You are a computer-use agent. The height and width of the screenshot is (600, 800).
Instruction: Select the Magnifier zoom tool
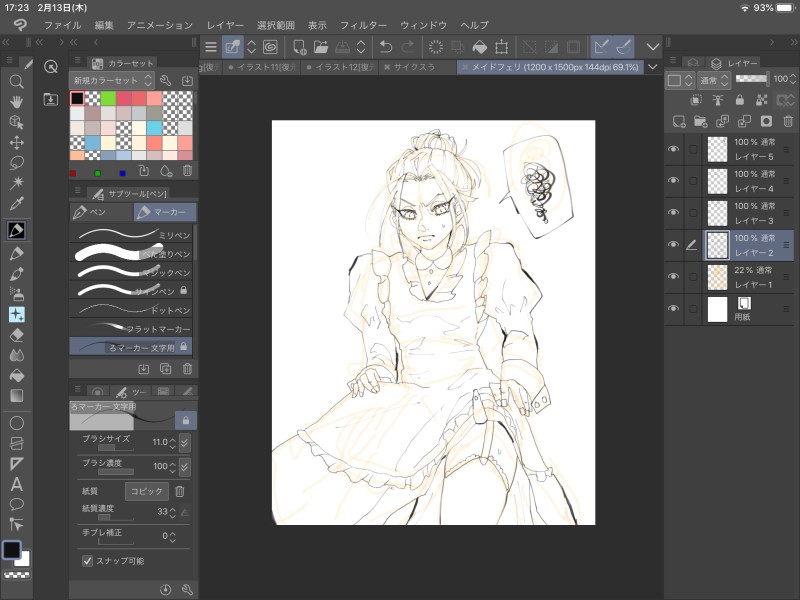(16, 82)
